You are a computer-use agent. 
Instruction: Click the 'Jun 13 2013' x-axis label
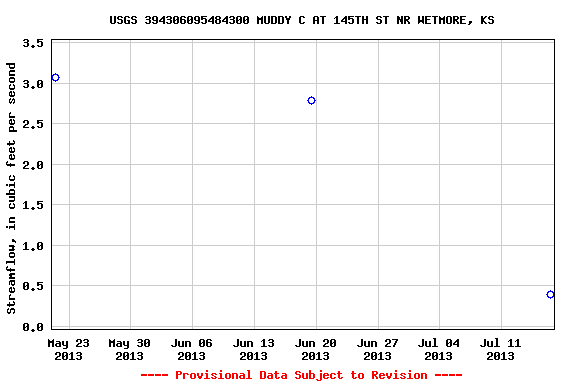[x=253, y=349]
